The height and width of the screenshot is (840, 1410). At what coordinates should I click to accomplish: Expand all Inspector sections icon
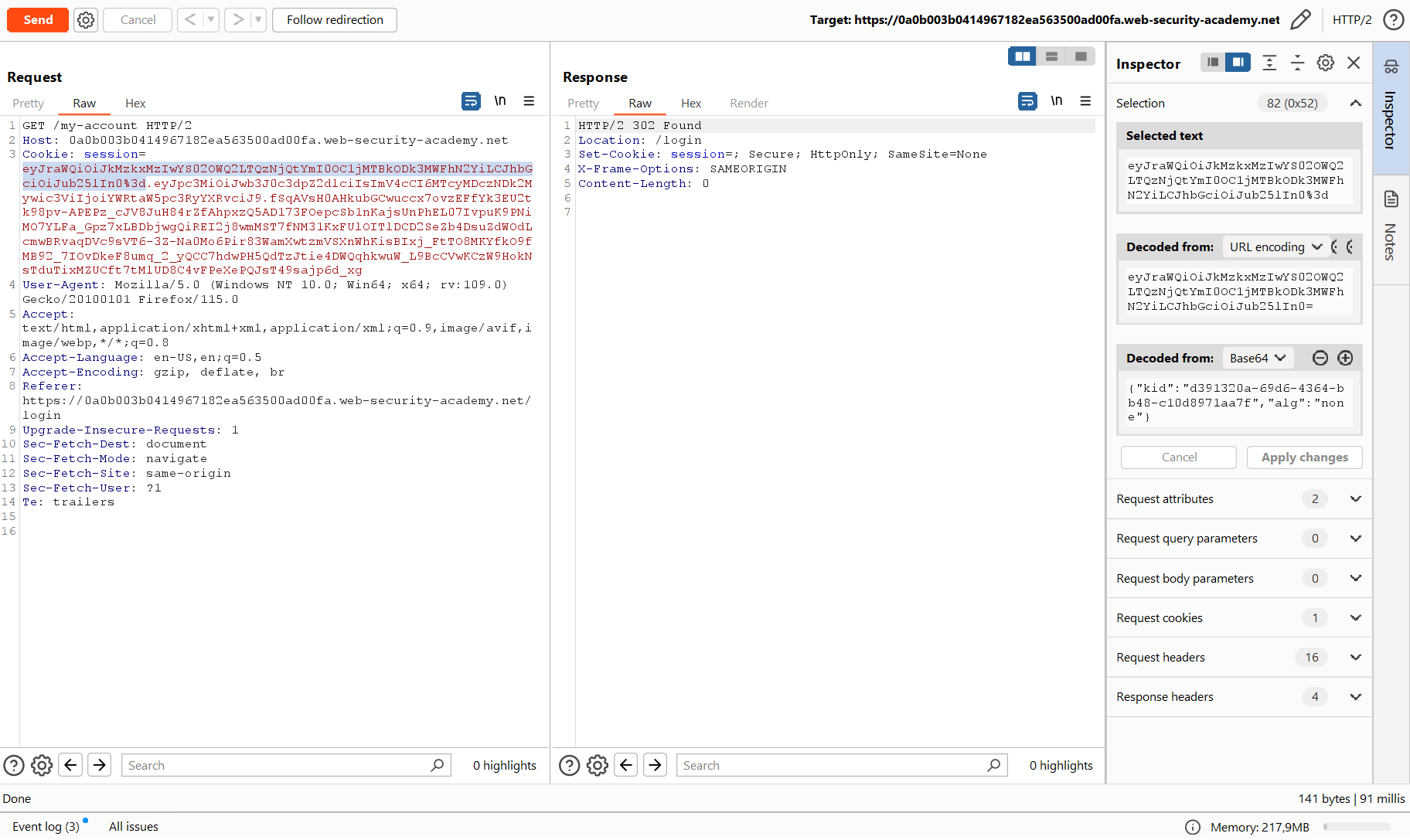1269,63
